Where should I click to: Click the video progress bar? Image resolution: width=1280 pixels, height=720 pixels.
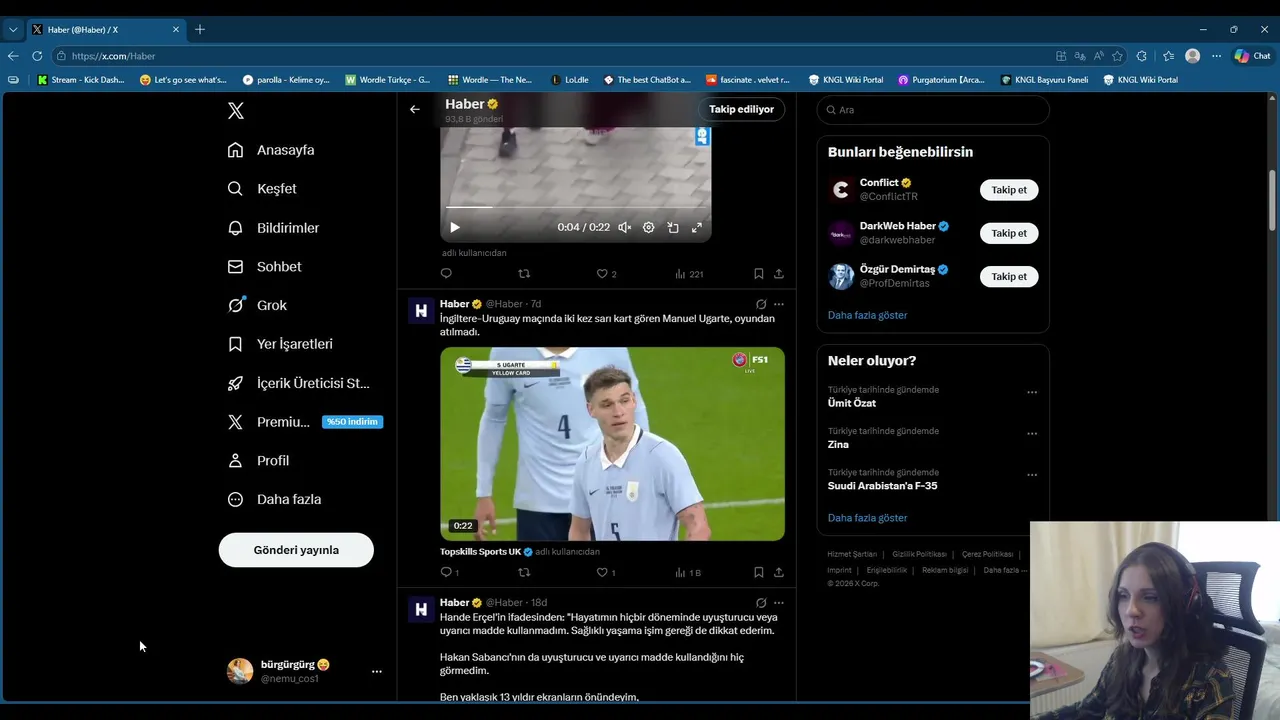(x=576, y=207)
